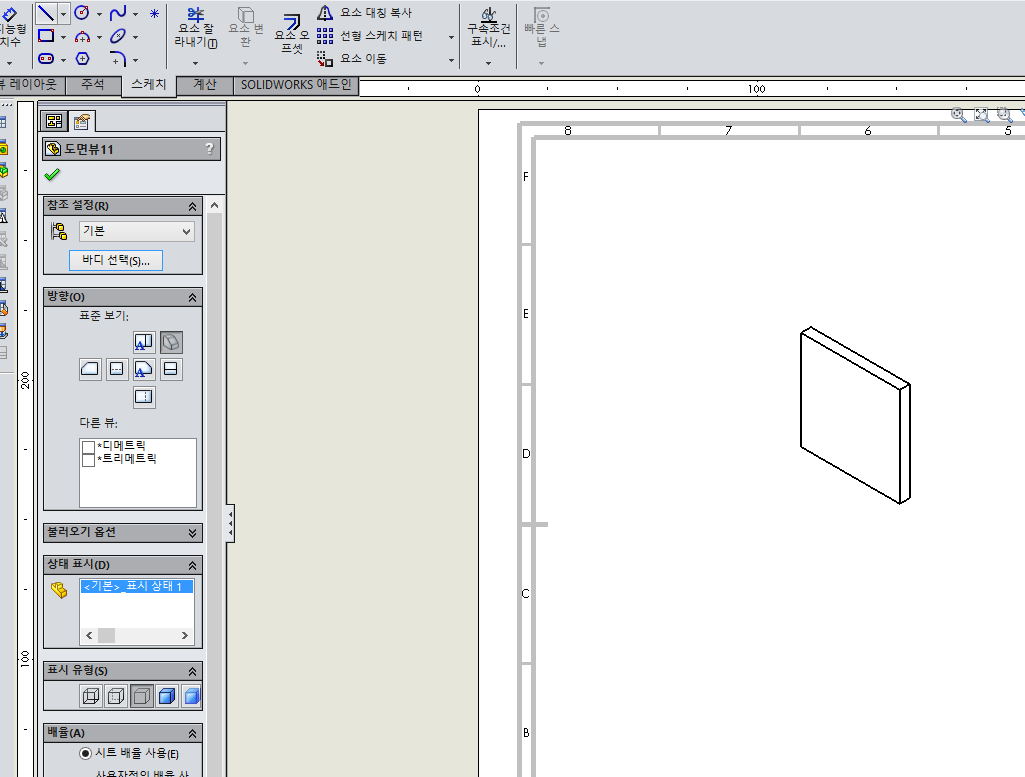Accept 도면뷰11 with green checkmark

click(x=52, y=174)
